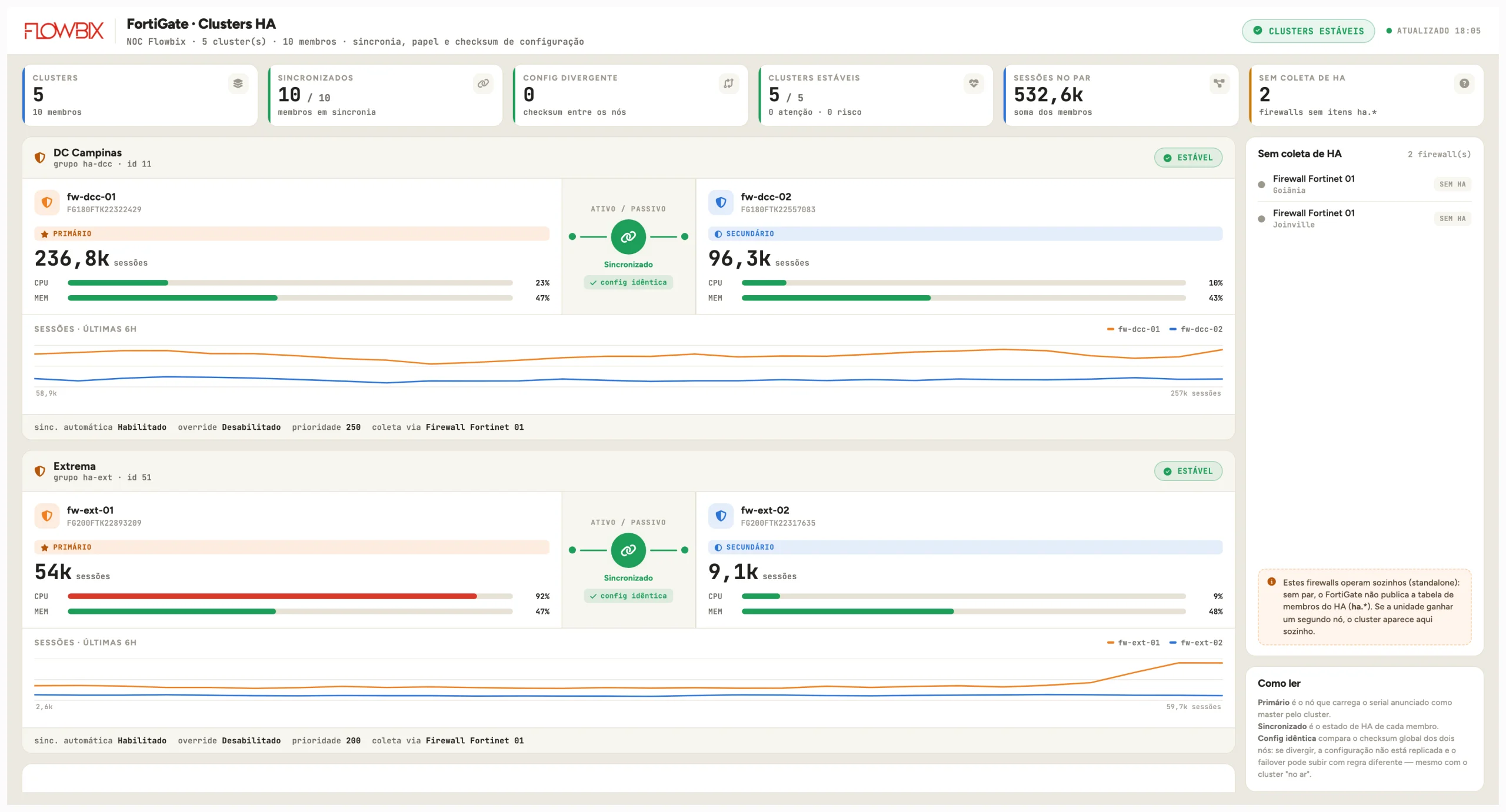Click the 257k sessões chart axis label
The width and height of the screenshot is (1506, 812).
[x=1195, y=393]
